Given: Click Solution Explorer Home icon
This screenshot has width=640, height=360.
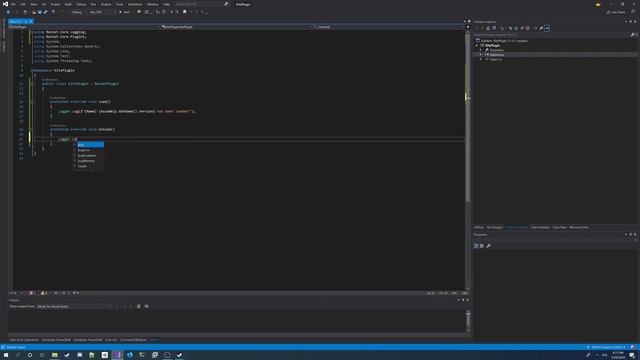Looking at the screenshot, I should (488, 28).
